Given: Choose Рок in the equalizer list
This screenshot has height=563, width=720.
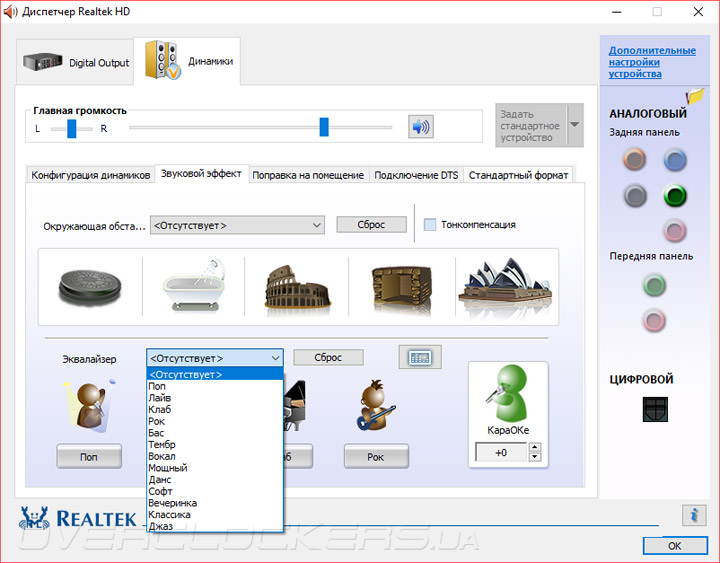Looking at the screenshot, I should pos(214,421).
